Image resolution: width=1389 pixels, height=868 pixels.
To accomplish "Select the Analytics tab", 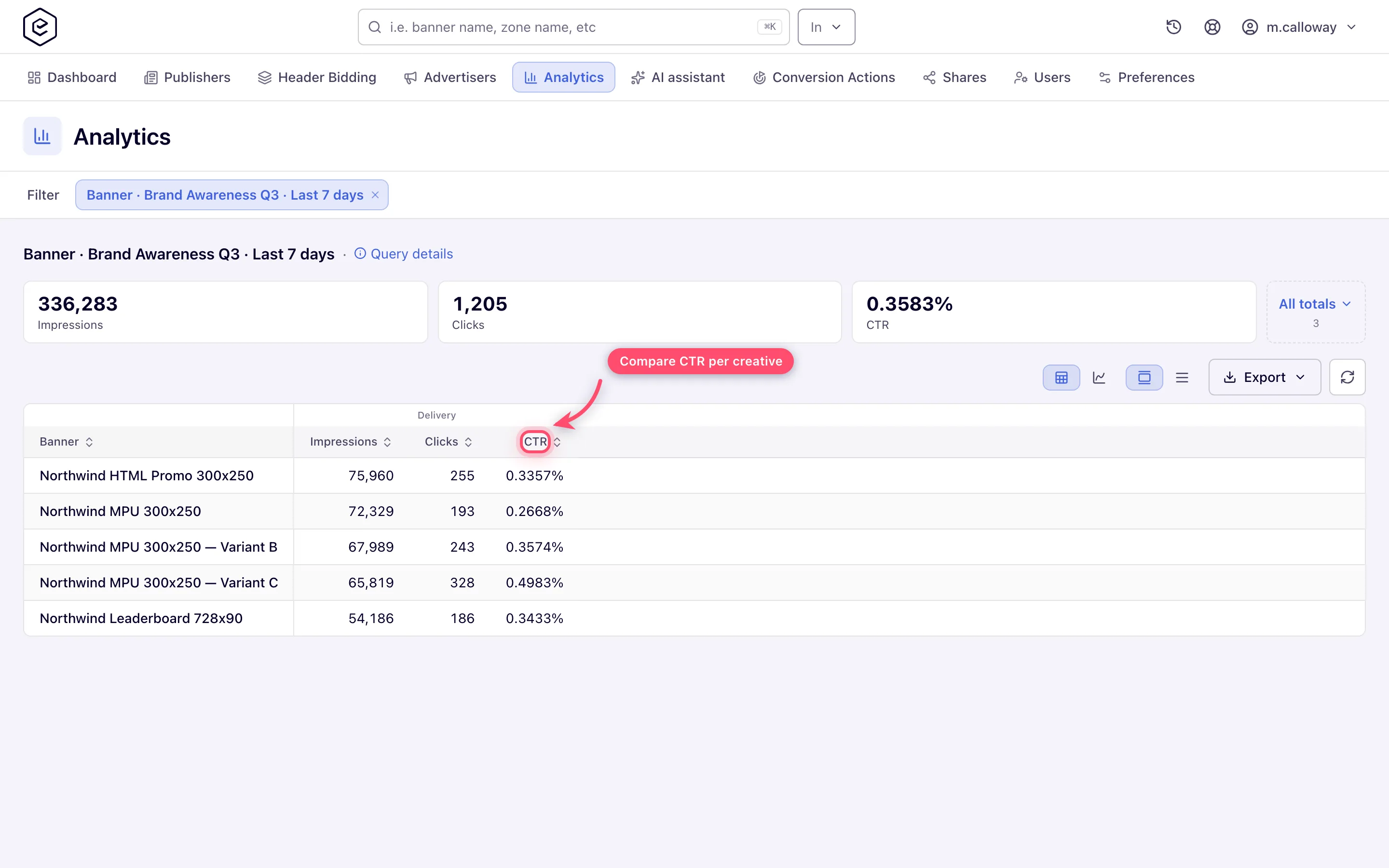I will [x=564, y=78].
